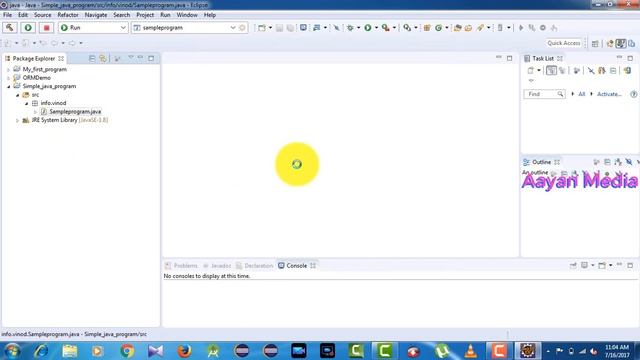Click the Run Last Tool external tools icon
The height and width of the screenshot is (360, 640).
coord(385,28)
